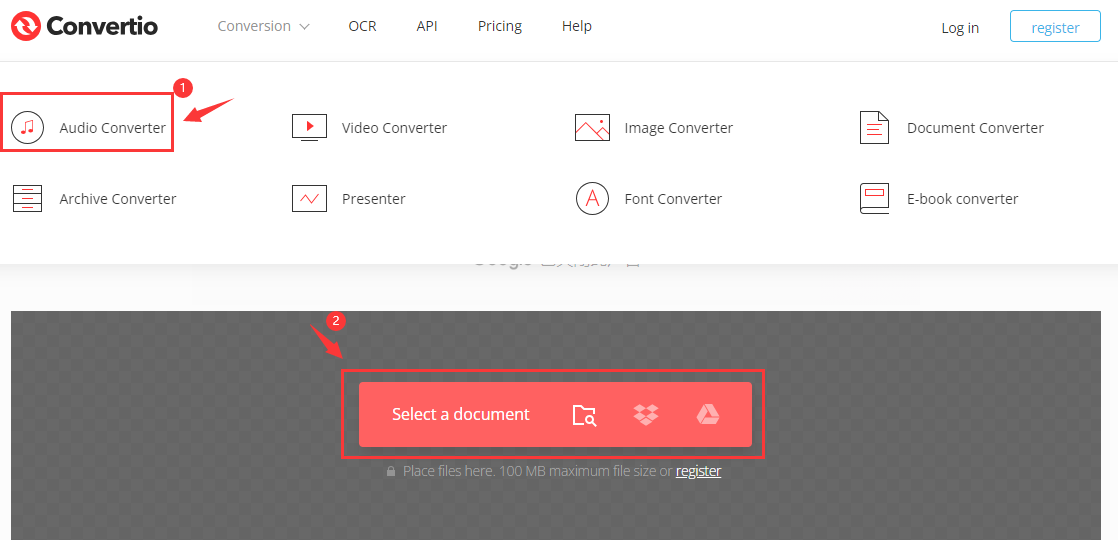The height and width of the screenshot is (540, 1118).
Task: Click the Presenter chart icon
Action: coord(309,198)
